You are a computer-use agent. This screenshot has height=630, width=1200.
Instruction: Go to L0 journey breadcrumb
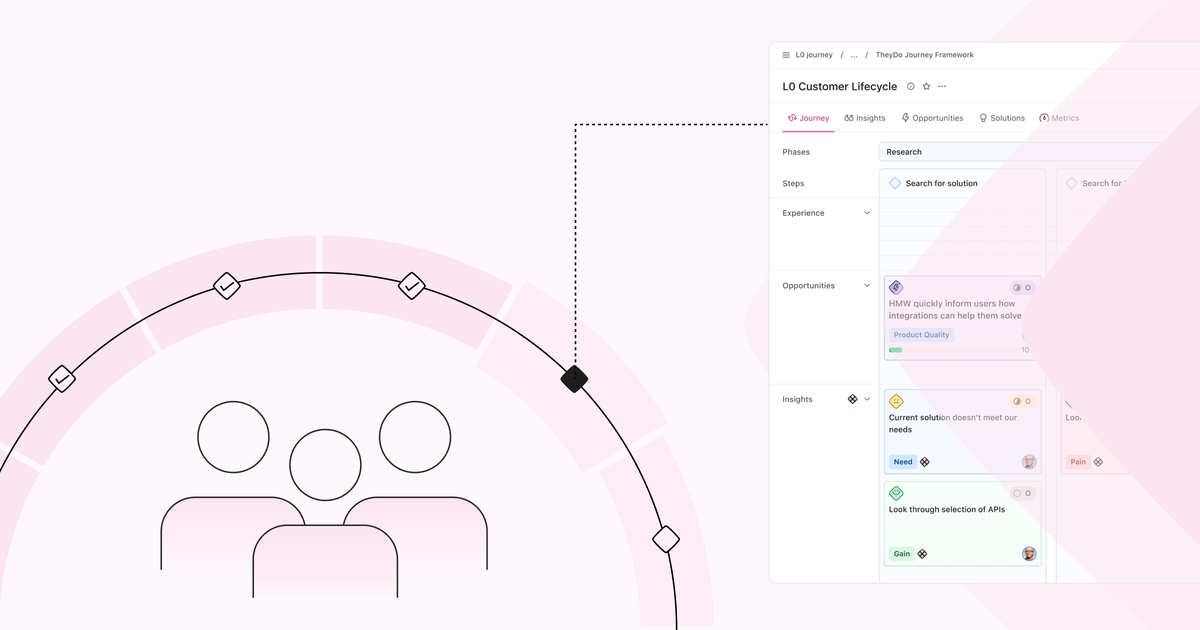click(x=814, y=55)
